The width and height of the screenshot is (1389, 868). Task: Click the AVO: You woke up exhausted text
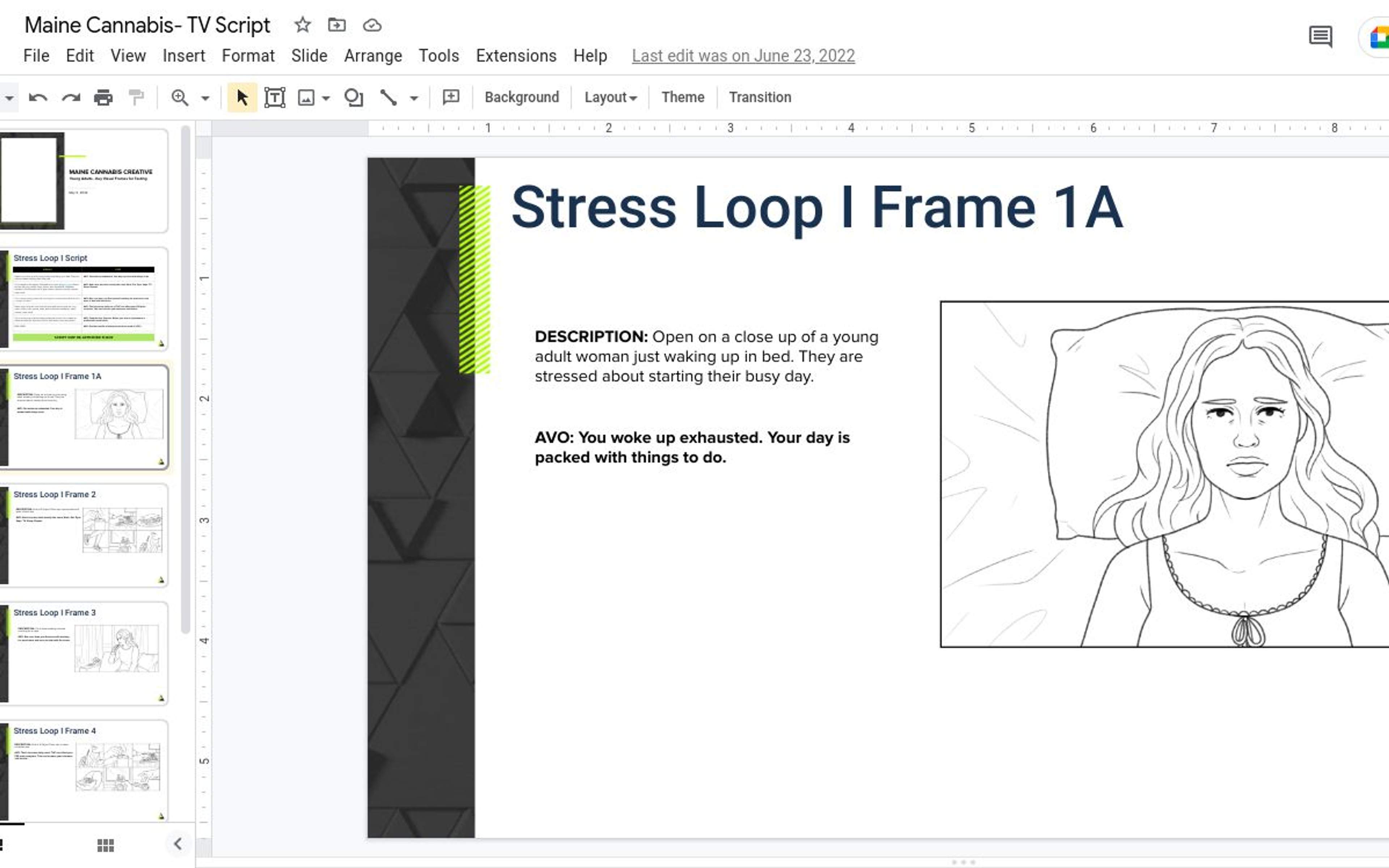(692, 447)
